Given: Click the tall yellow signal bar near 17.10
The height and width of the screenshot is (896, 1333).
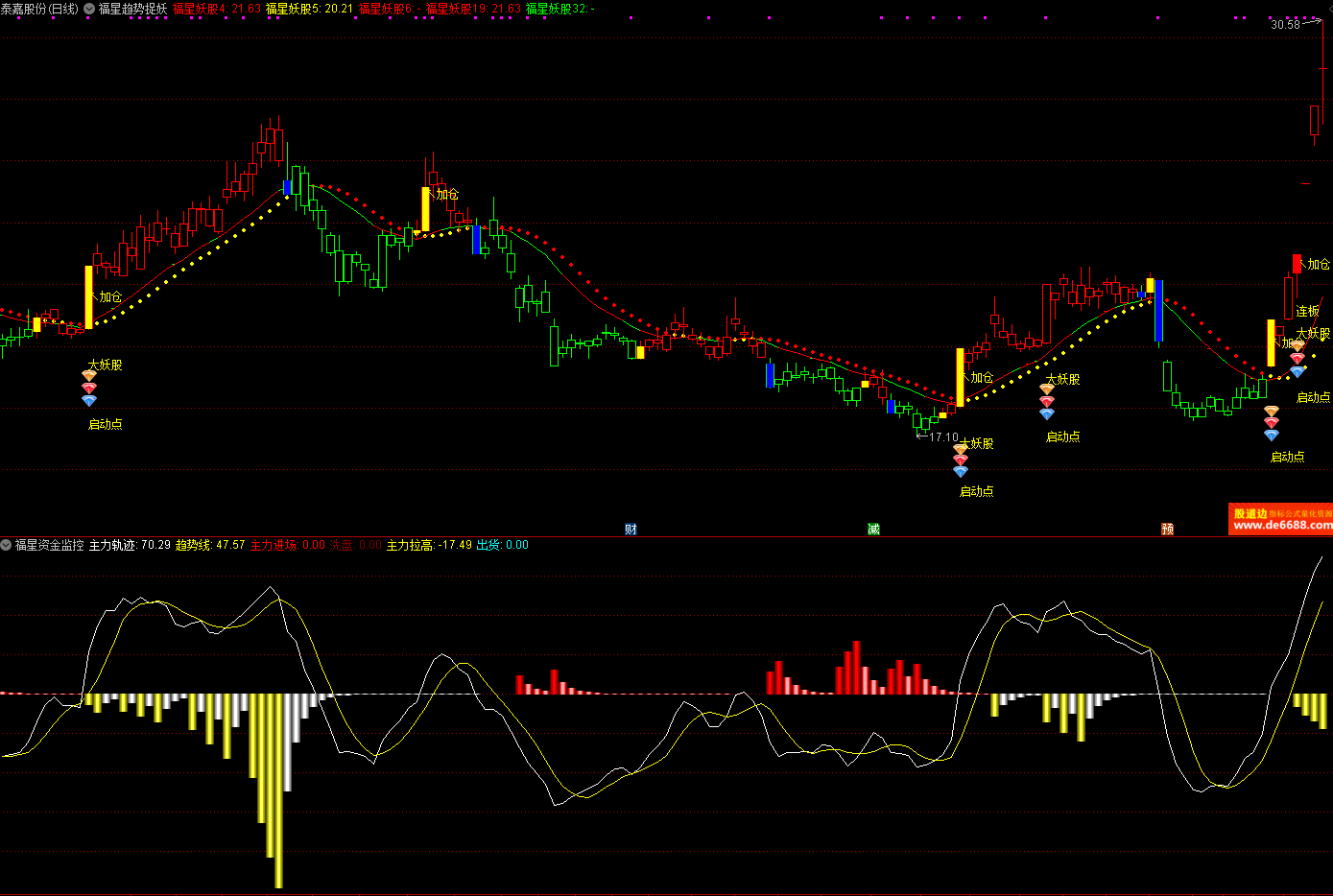Looking at the screenshot, I should click(x=960, y=377).
